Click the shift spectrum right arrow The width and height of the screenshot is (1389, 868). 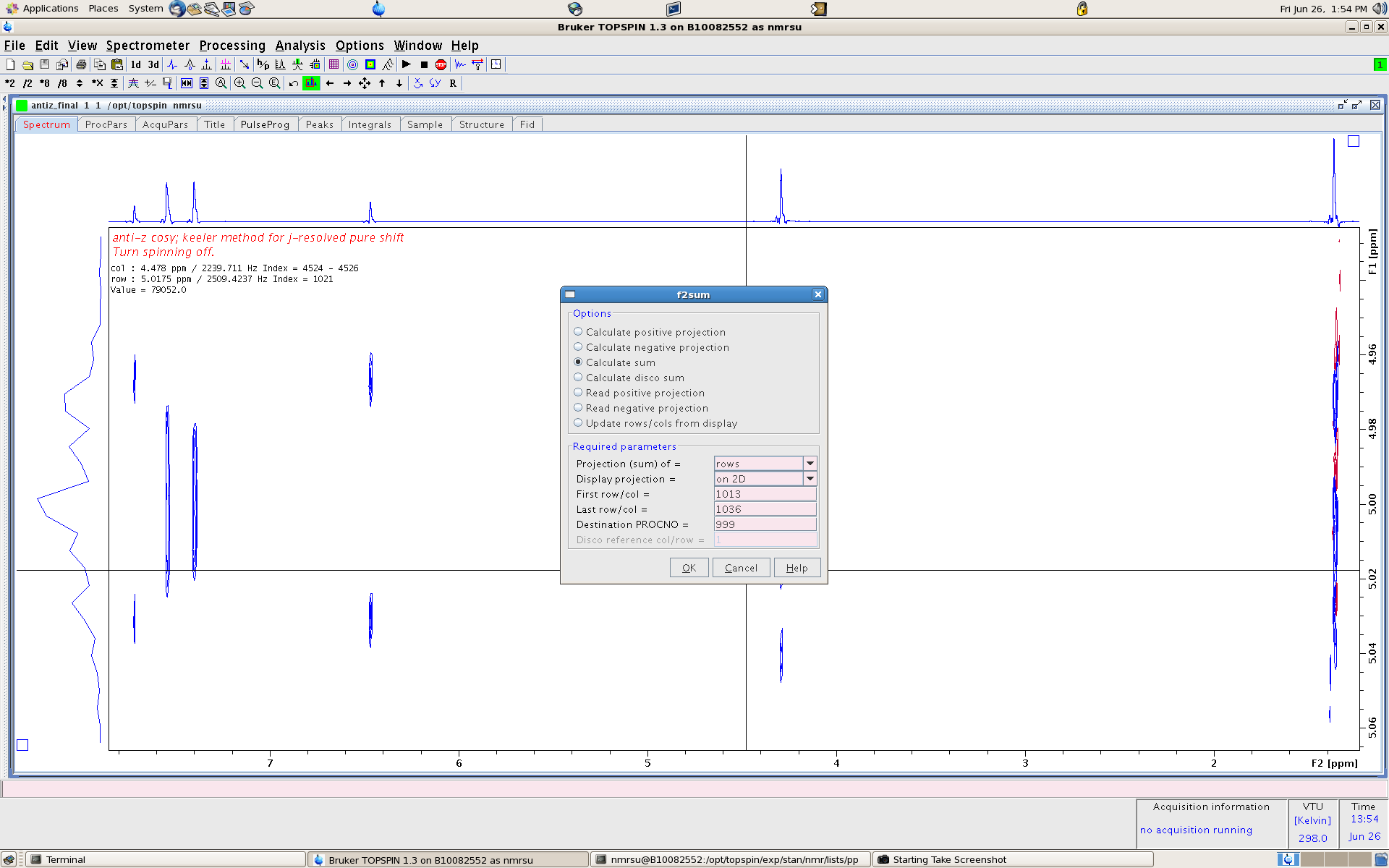(x=347, y=83)
